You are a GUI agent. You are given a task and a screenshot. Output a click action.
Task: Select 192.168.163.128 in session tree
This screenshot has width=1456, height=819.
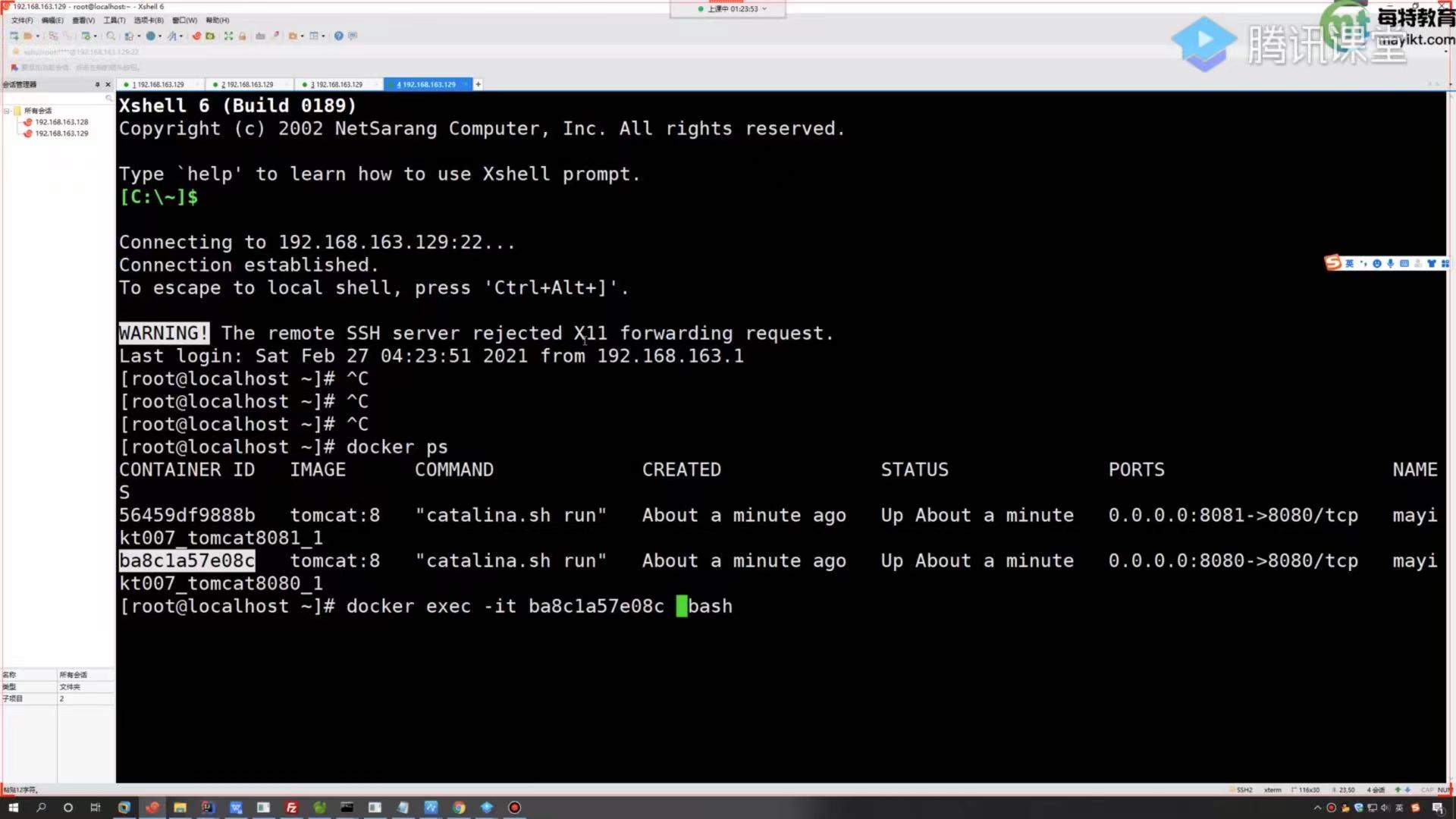point(61,122)
